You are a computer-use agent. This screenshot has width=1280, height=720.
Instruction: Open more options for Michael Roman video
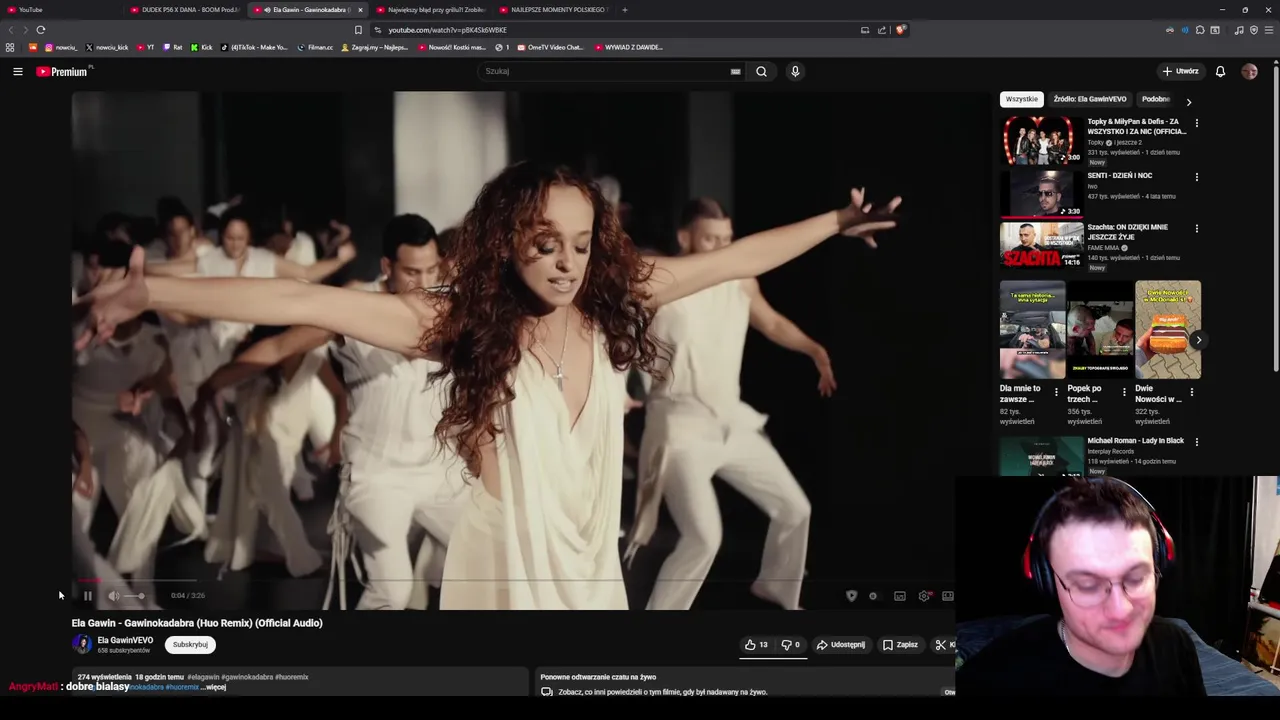point(1196,442)
